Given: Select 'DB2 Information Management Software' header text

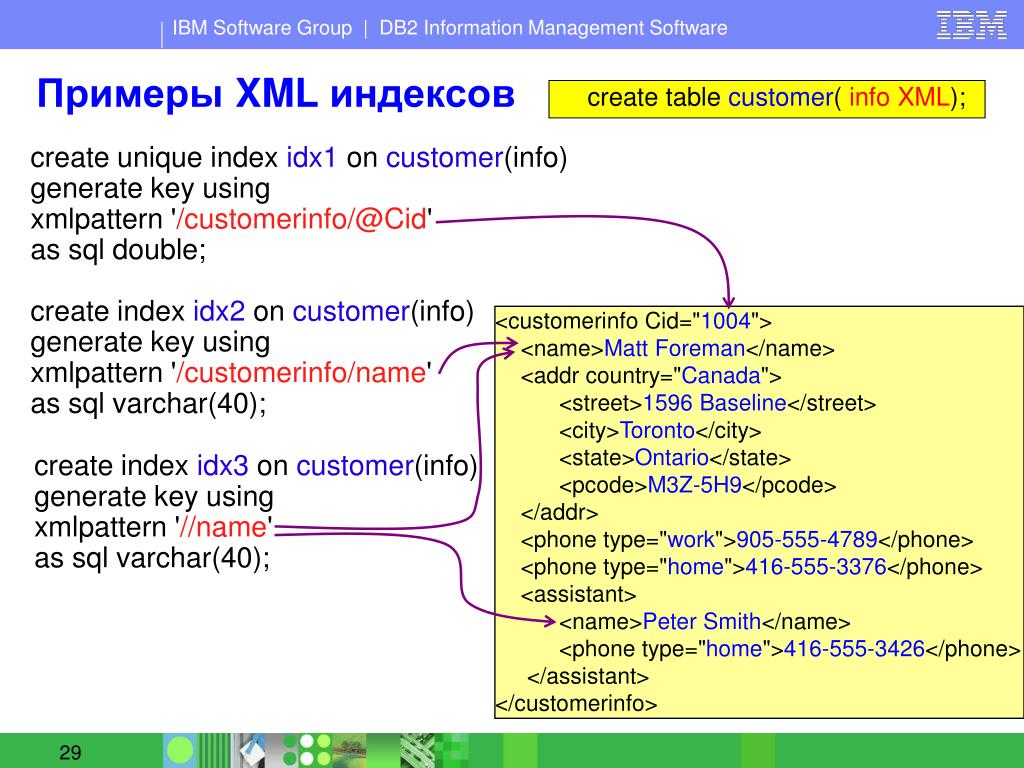Looking at the screenshot, I should tap(553, 28).
